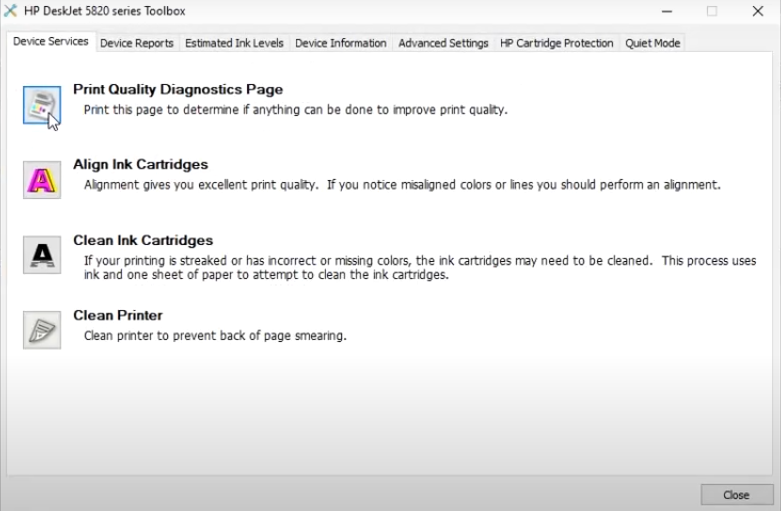Switch to the Quiet Mode tab

click(652, 43)
